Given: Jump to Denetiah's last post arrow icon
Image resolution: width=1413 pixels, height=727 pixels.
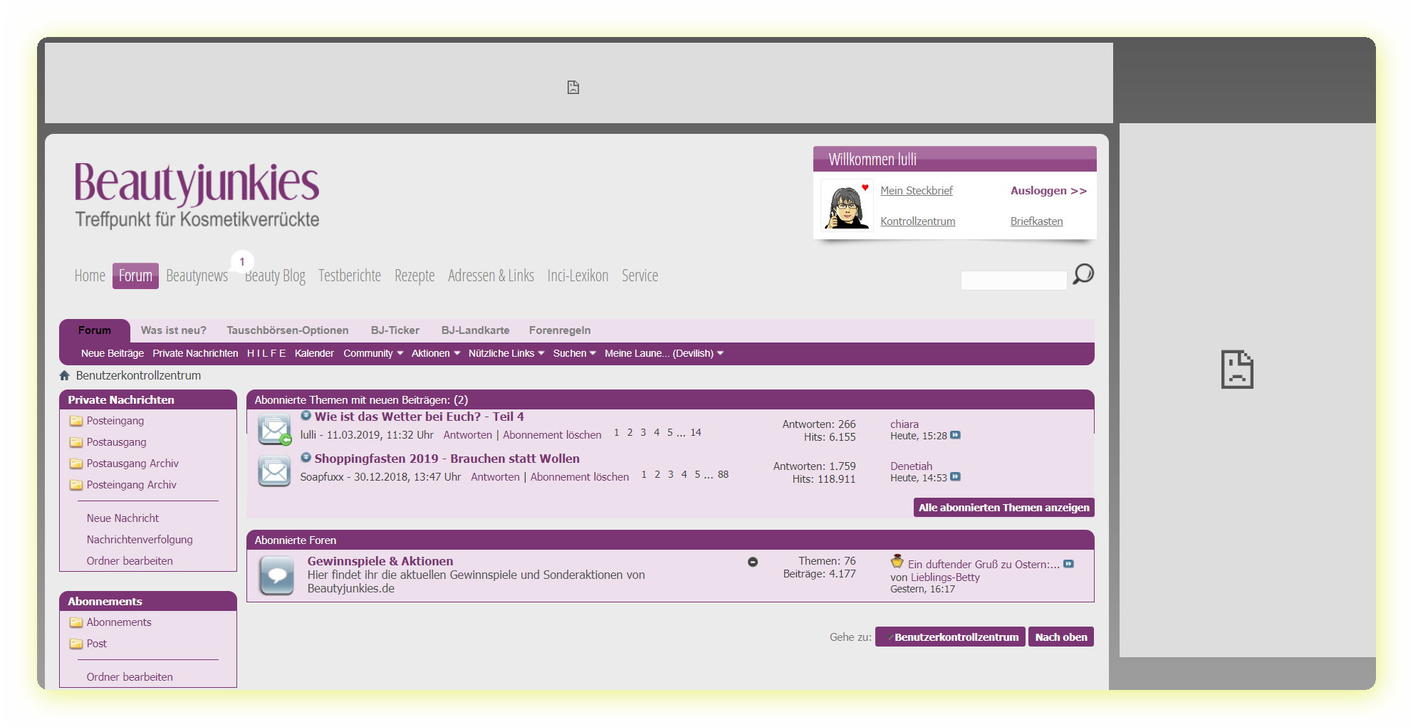Looking at the screenshot, I should tap(955, 478).
